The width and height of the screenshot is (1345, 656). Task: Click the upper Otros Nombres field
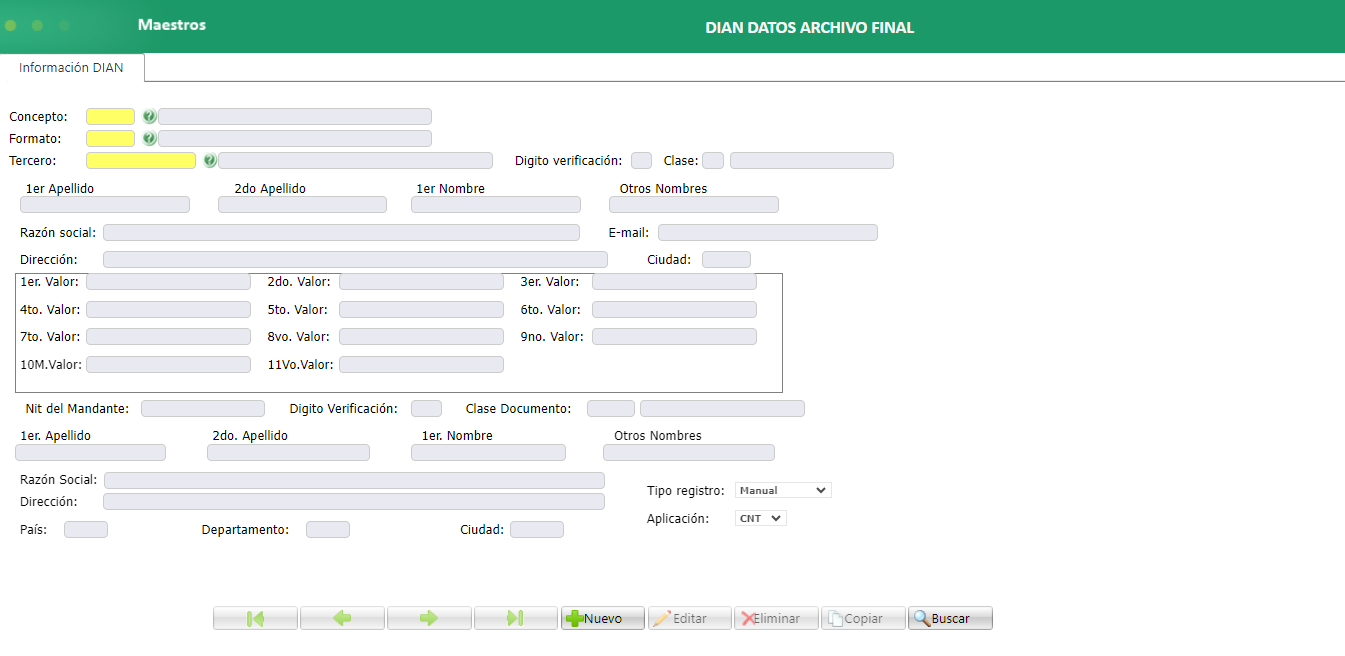[x=694, y=205]
